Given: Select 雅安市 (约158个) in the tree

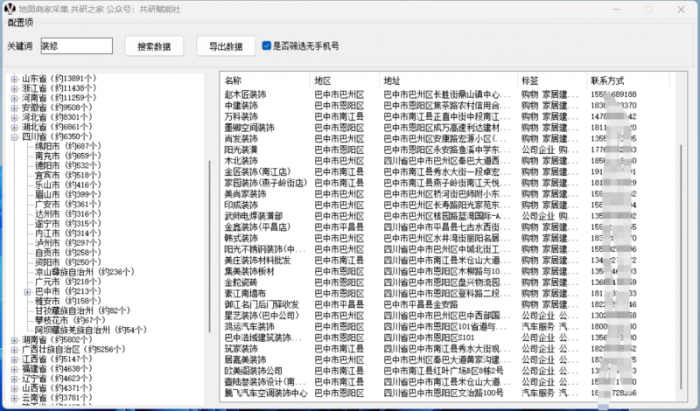Looking at the screenshot, I should point(68,301).
